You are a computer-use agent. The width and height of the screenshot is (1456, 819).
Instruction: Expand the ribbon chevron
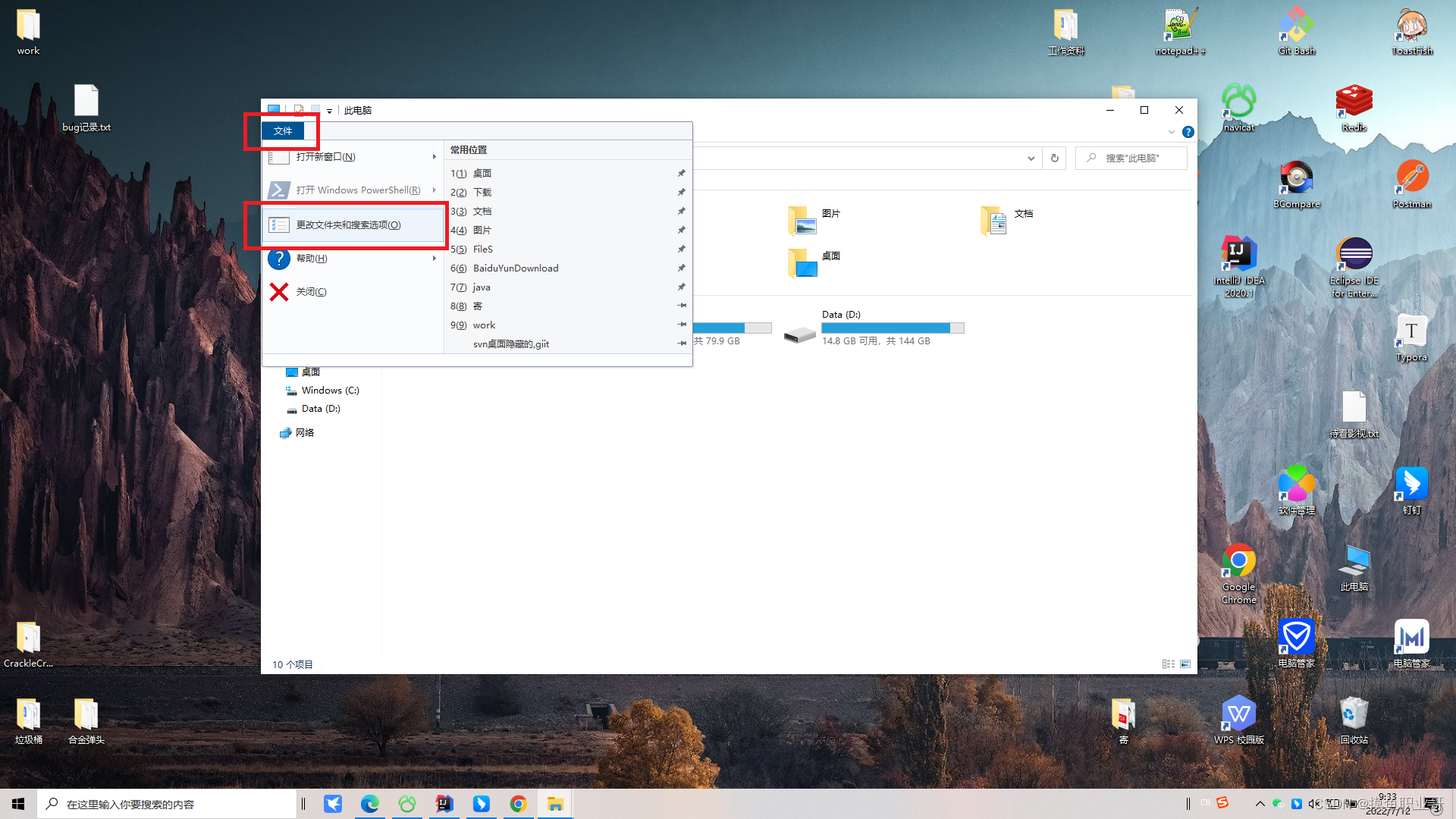click(x=1171, y=132)
